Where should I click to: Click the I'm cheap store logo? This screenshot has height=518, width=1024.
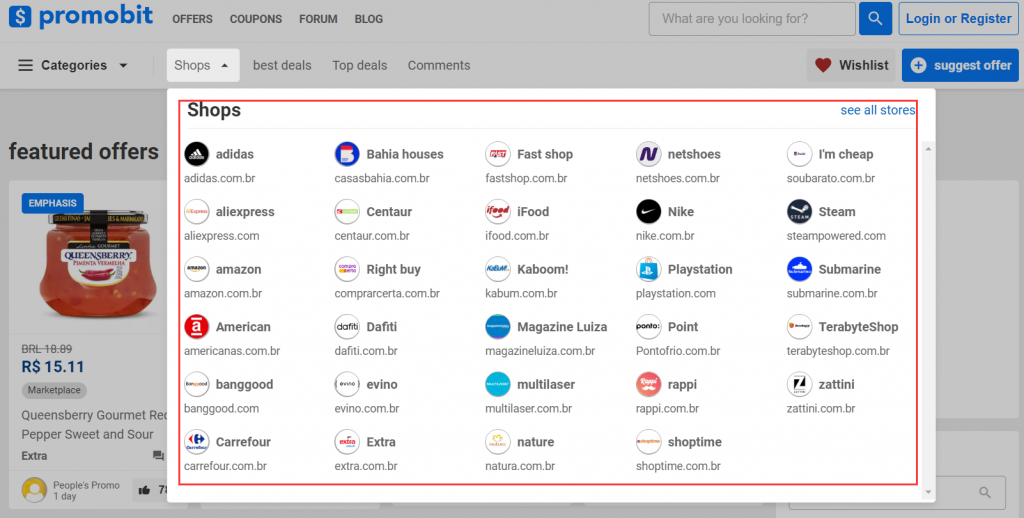click(x=799, y=154)
